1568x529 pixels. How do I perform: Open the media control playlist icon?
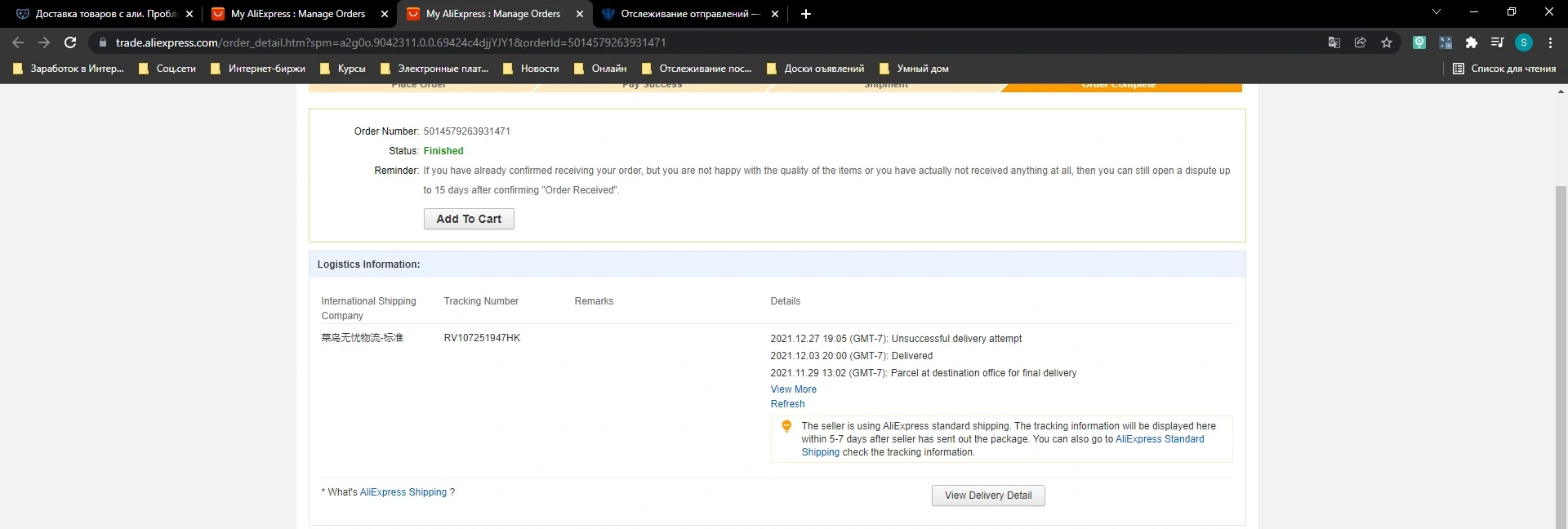(x=1498, y=42)
